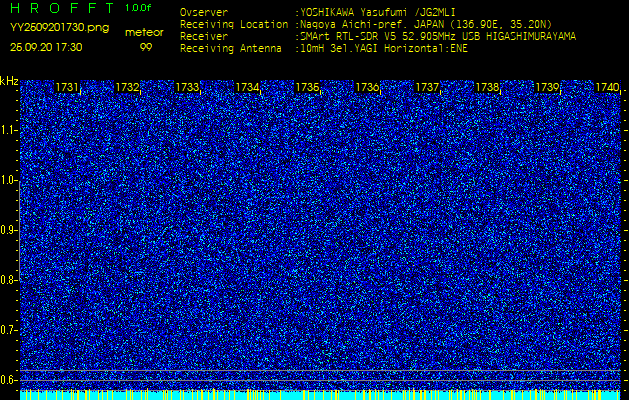
Task: Click the date stamp 25.09.20 17:30
Action: tap(46, 47)
